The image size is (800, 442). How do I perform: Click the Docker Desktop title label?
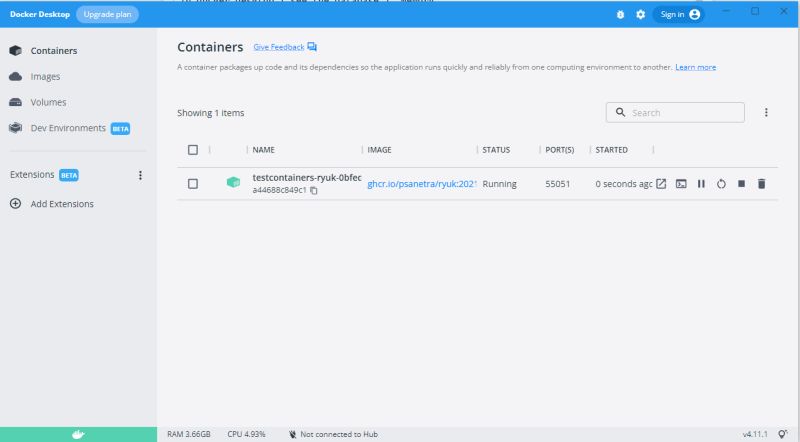pyautogui.click(x=40, y=14)
